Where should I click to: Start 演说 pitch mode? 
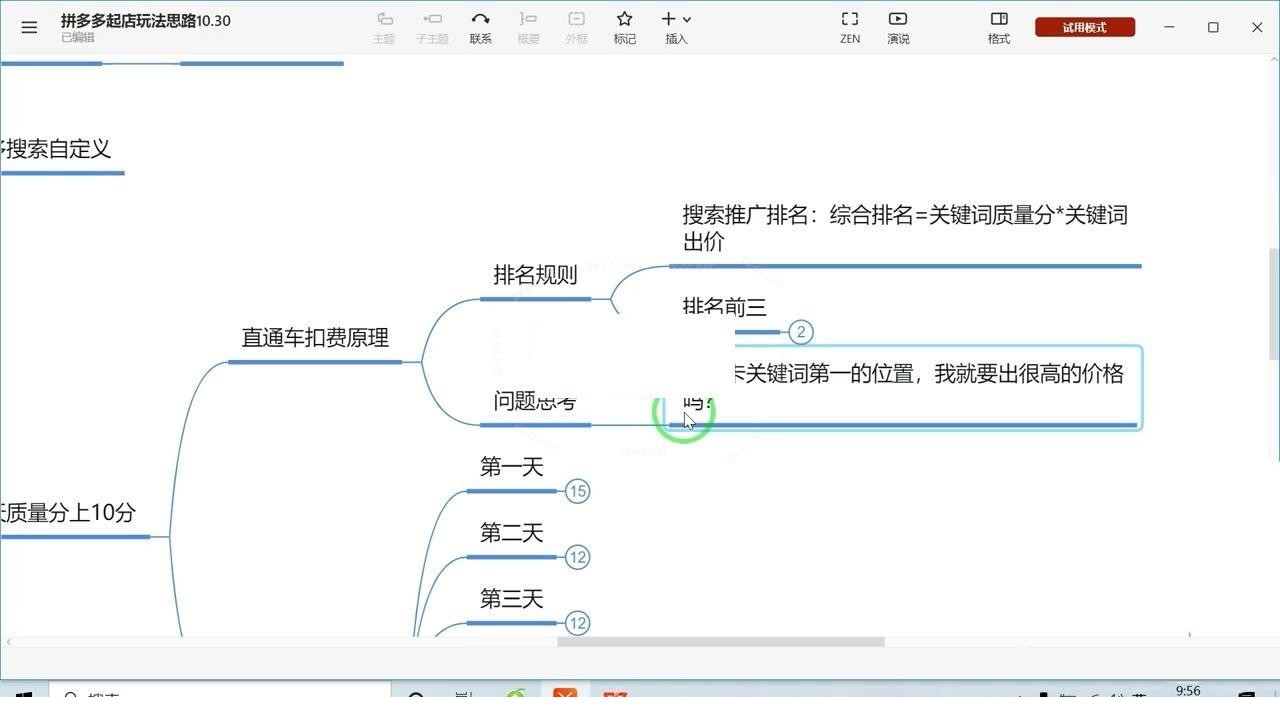(x=898, y=28)
